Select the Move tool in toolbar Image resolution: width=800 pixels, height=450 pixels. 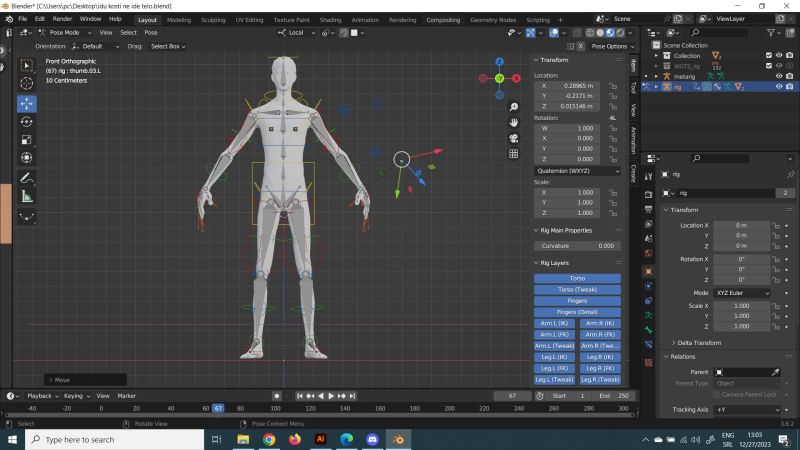[27, 104]
